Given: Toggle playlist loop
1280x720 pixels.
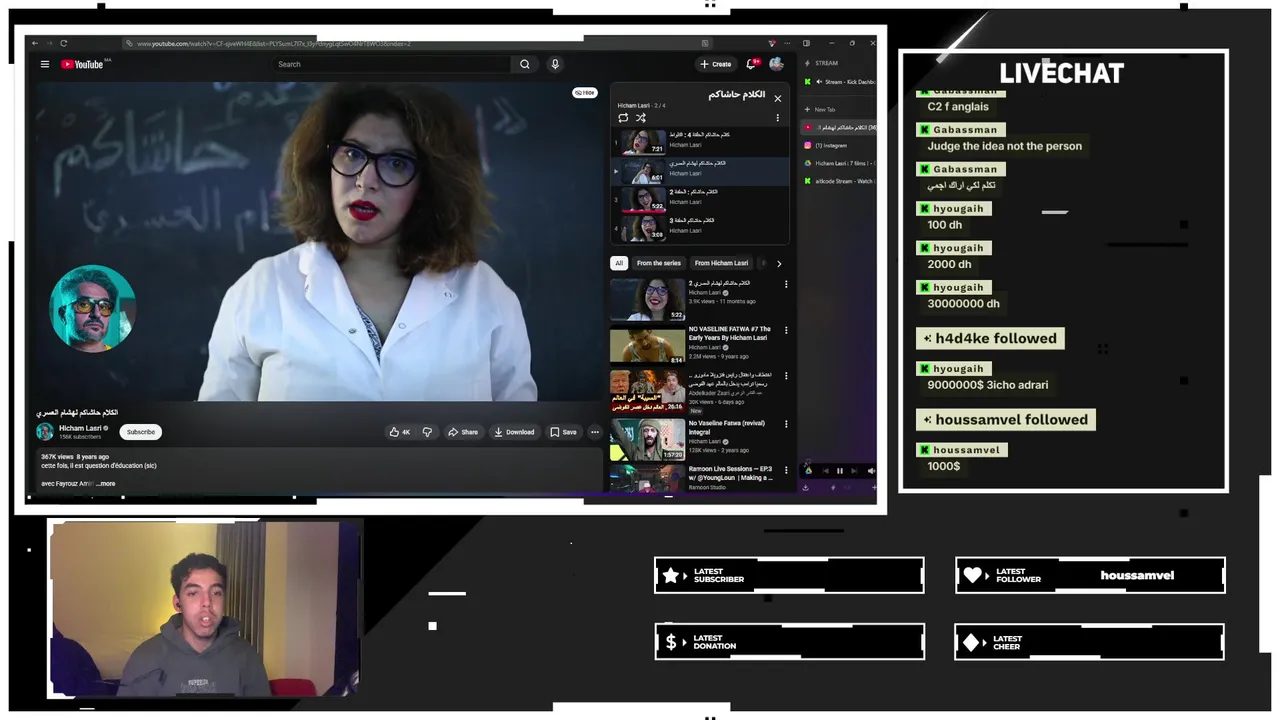Looking at the screenshot, I should pyautogui.click(x=623, y=118).
